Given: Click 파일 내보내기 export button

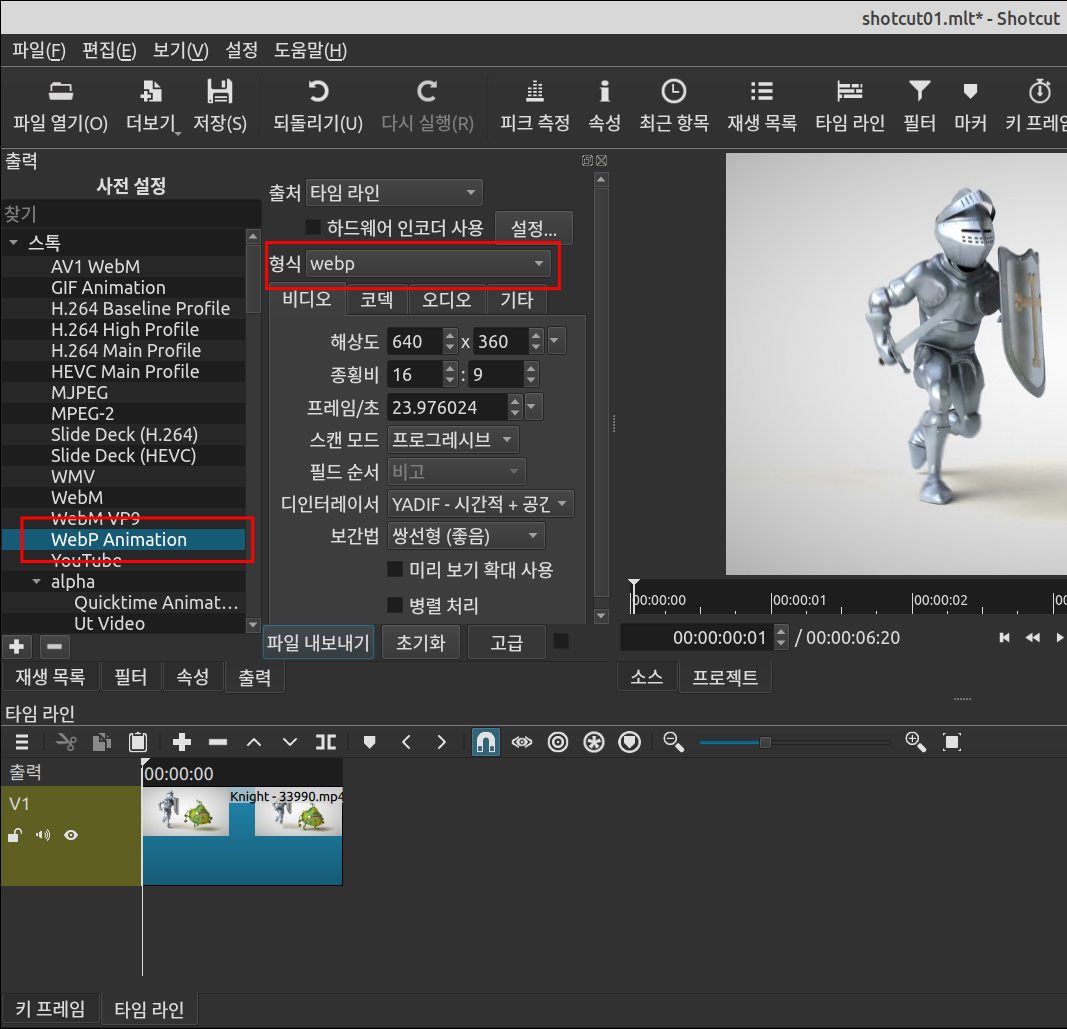Looking at the screenshot, I should pos(318,642).
